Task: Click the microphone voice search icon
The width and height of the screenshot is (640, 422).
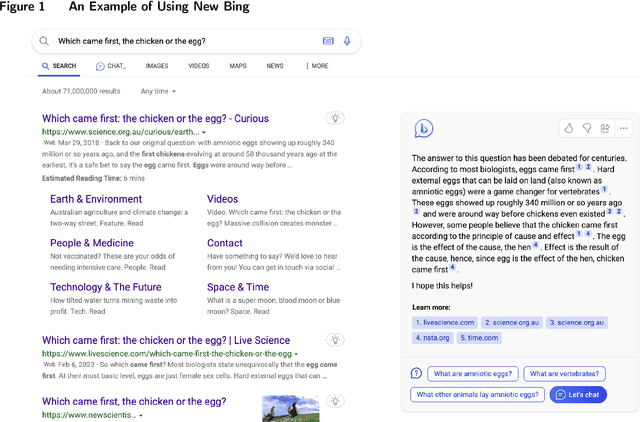Action: pos(347,41)
